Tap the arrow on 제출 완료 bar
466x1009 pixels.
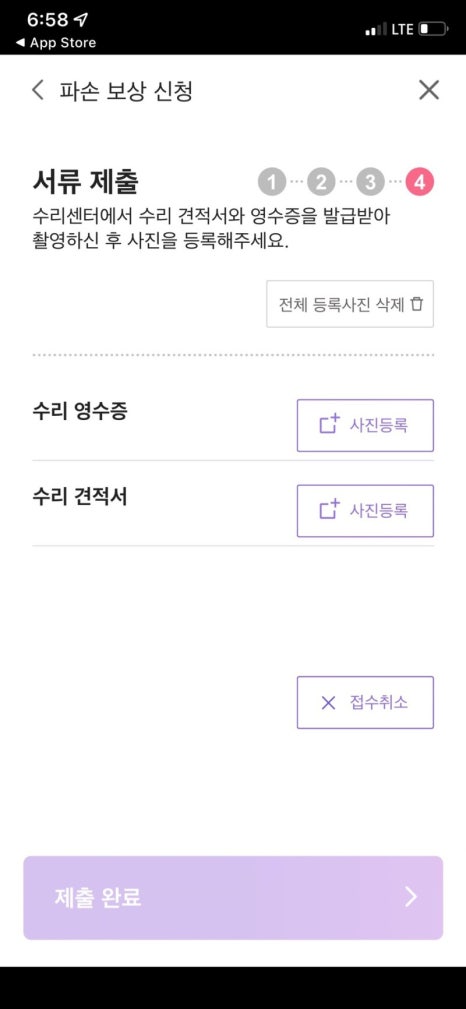(411, 897)
